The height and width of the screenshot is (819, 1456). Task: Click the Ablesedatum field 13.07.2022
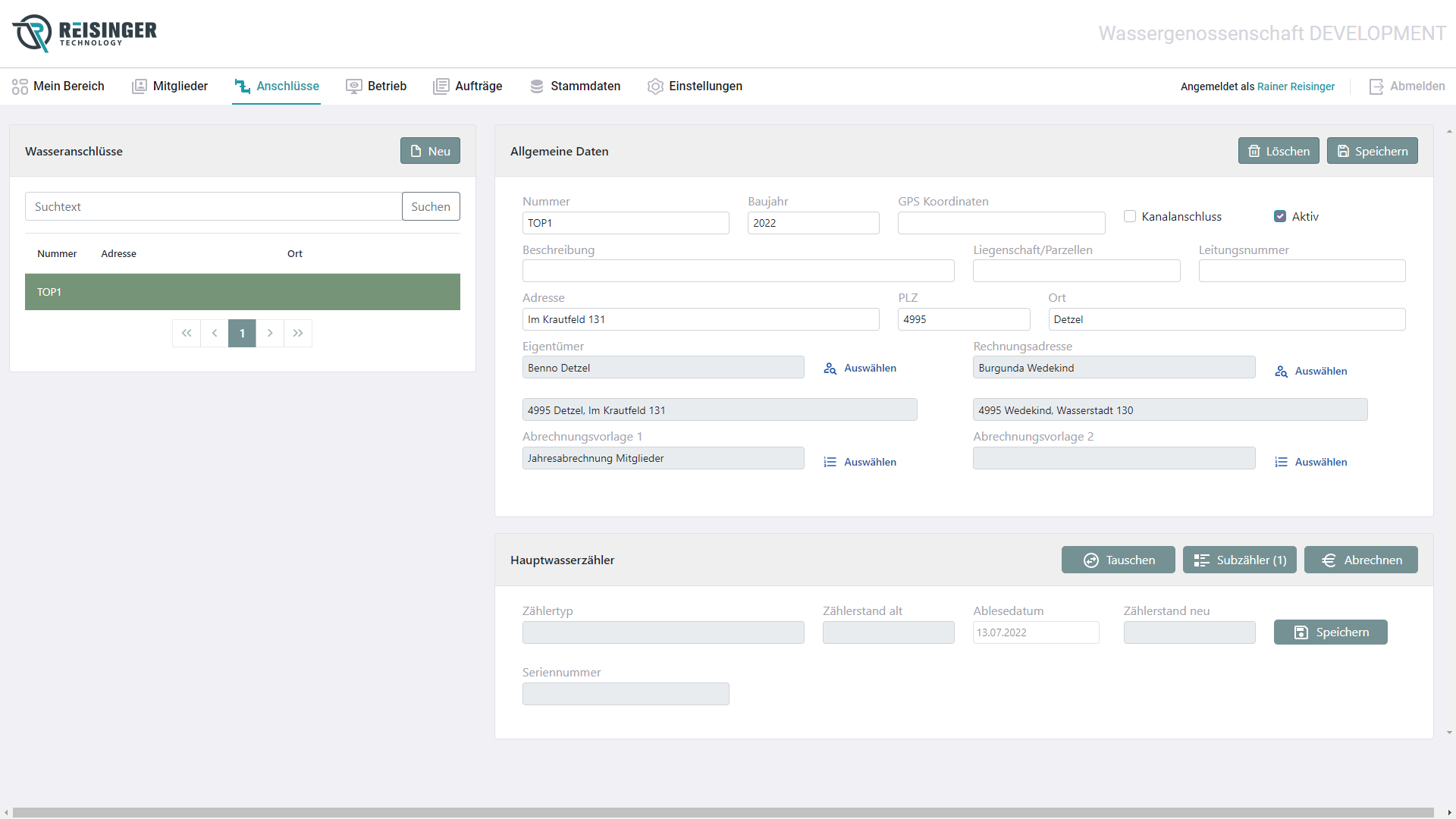tap(1036, 632)
